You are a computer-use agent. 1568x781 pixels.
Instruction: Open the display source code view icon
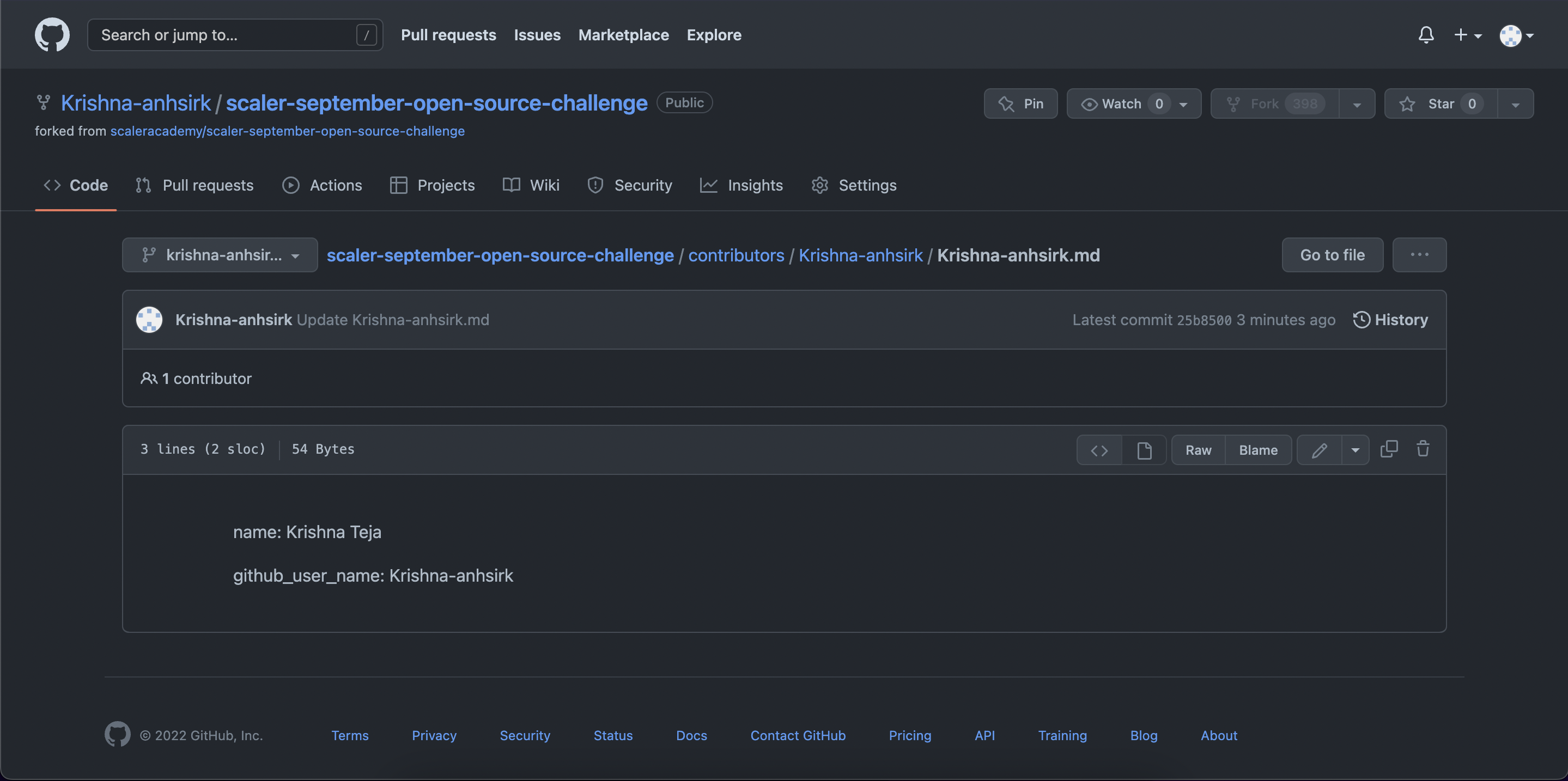pyautogui.click(x=1099, y=450)
